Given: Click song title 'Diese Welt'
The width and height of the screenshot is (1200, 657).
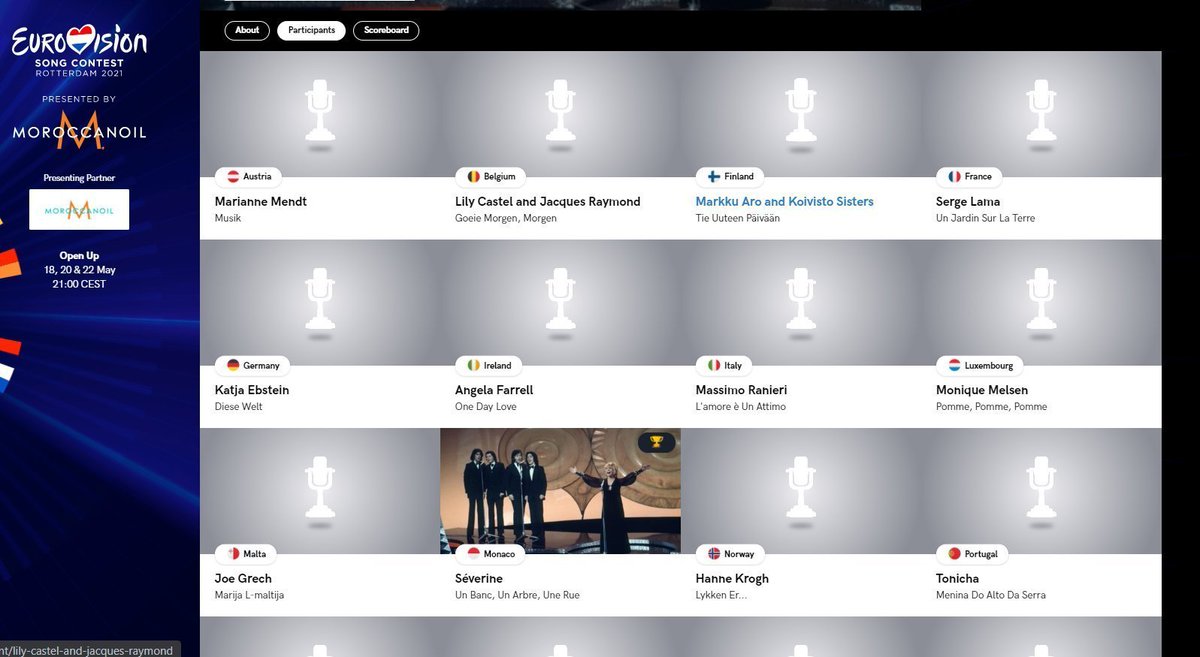Looking at the screenshot, I should (x=239, y=407).
